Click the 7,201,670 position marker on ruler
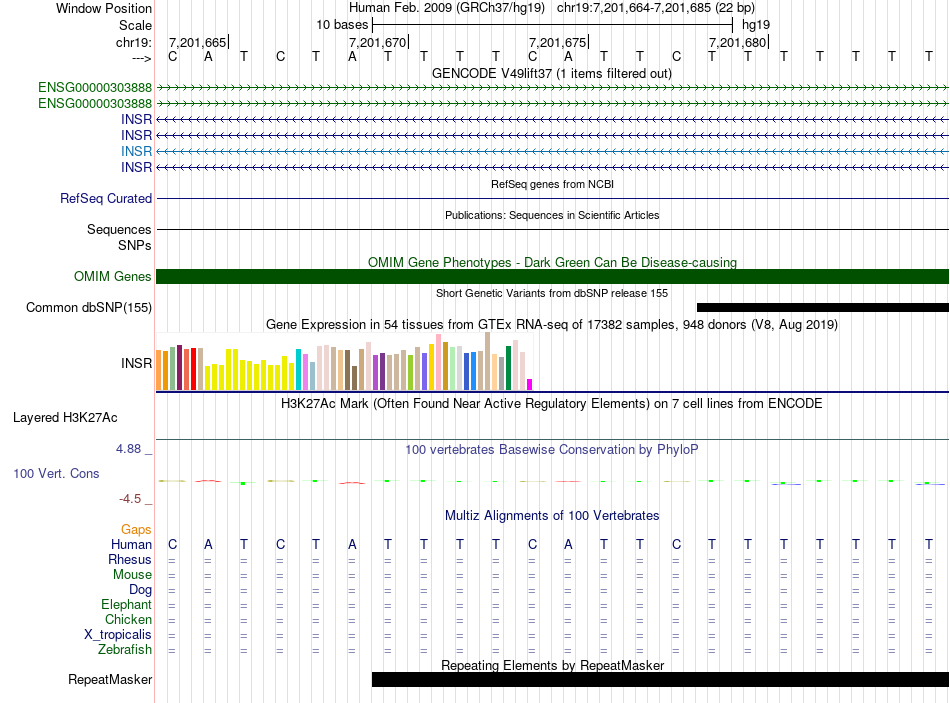 click(378, 42)
